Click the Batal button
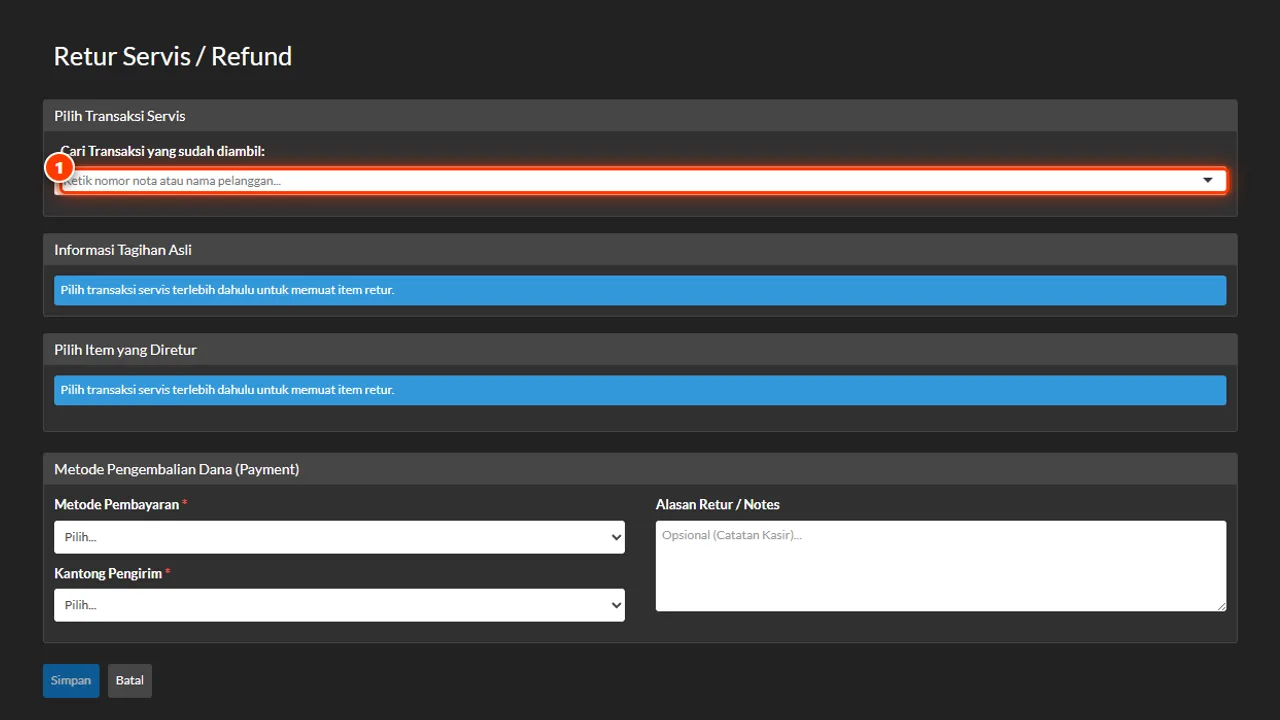 coord(130,681)
